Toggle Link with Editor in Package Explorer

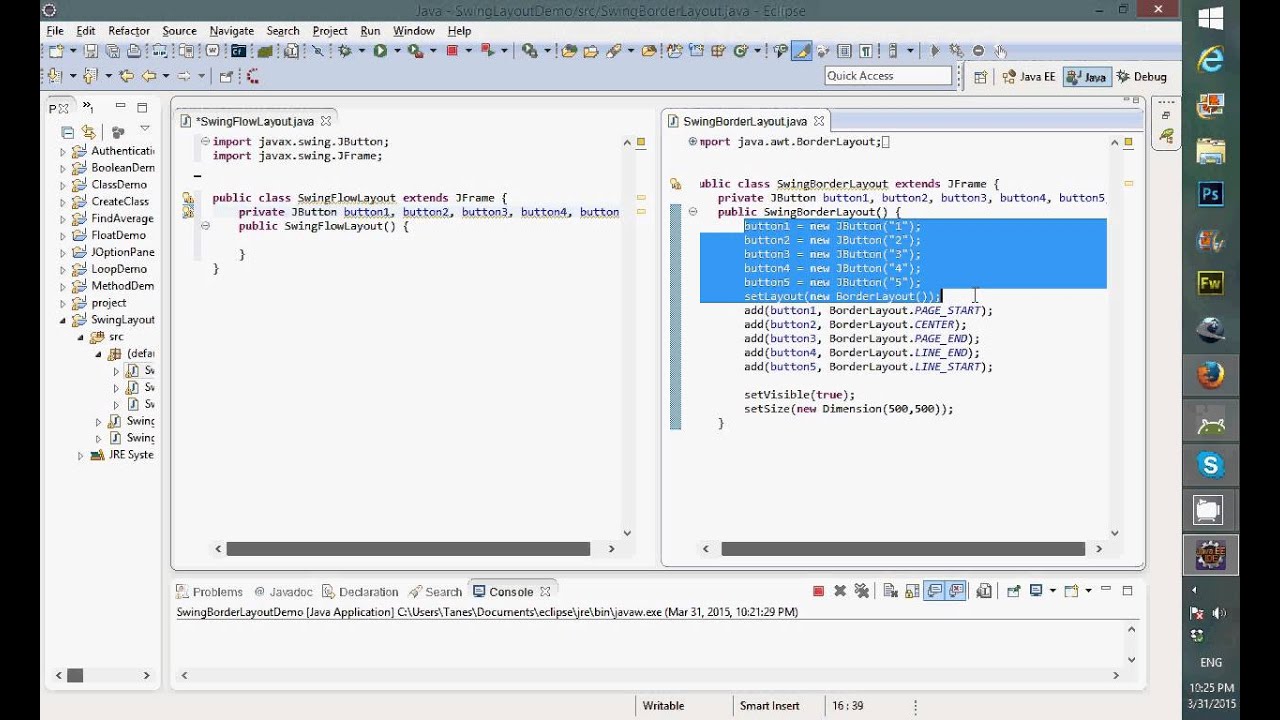tap(89, 131)
